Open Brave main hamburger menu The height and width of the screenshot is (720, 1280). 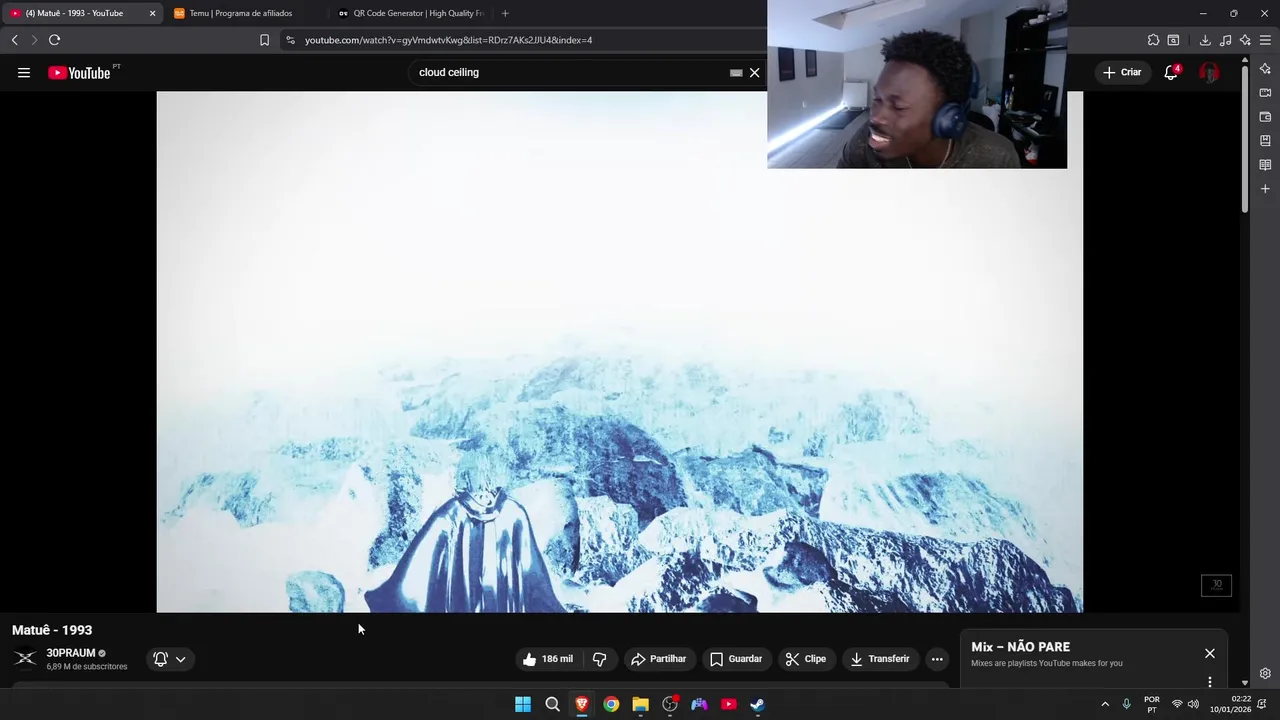[1266, 40]
